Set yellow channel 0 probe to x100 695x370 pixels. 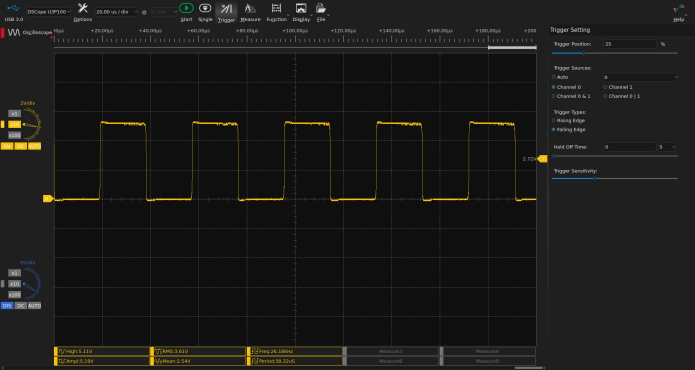[x=14, y=135]
